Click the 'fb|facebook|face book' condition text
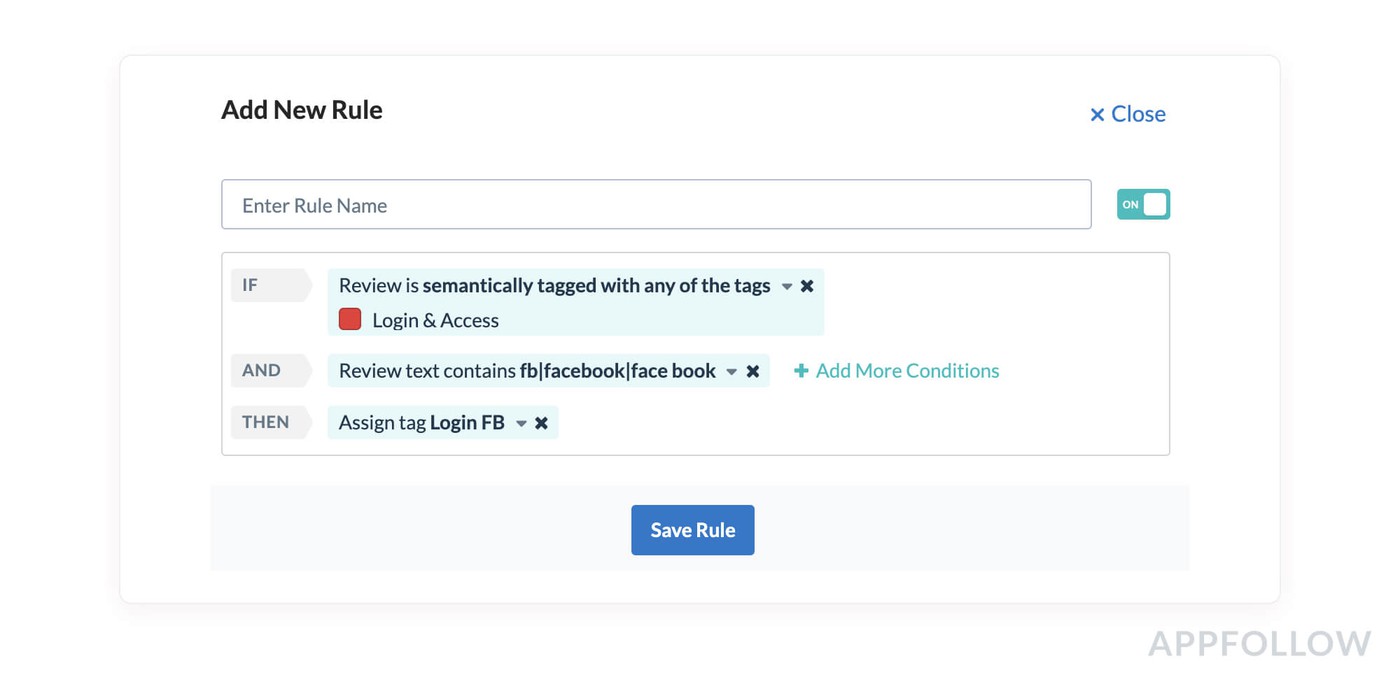 617,371
